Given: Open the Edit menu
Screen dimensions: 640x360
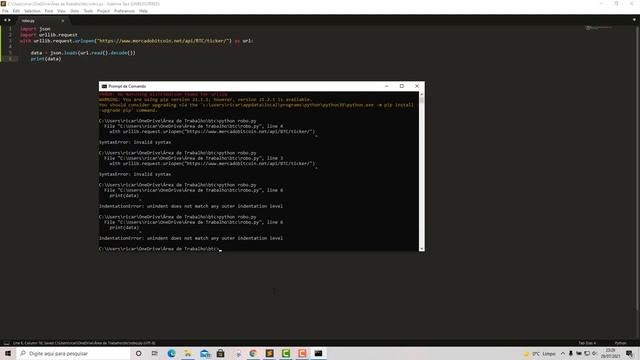Looking at the screenshot, I should (x=16, y=11).
